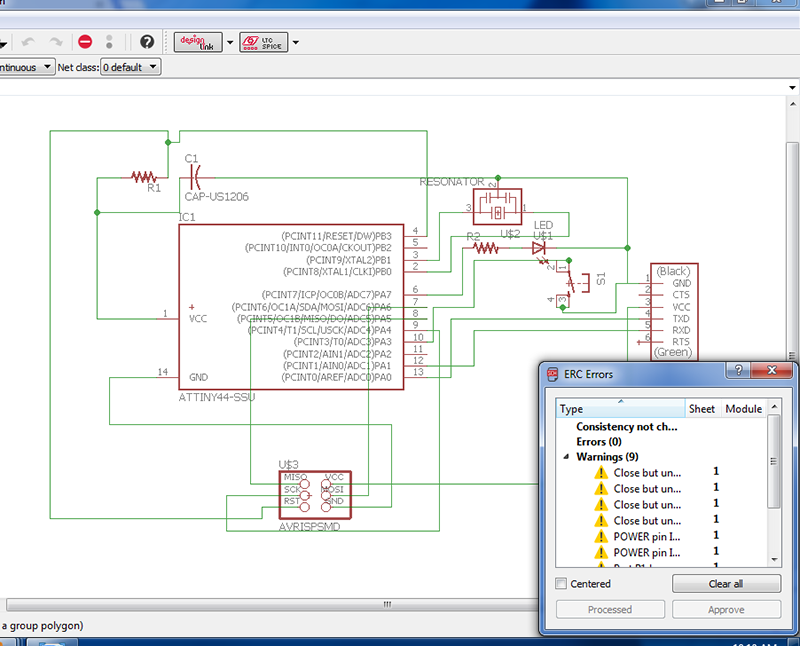Click the wire junction dot above R1

tap(168, 142)
